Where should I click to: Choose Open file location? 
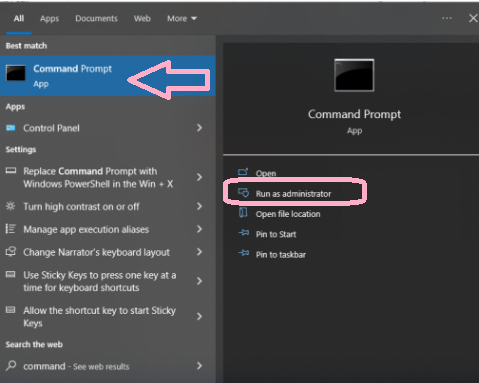click(x=288, y=214)
